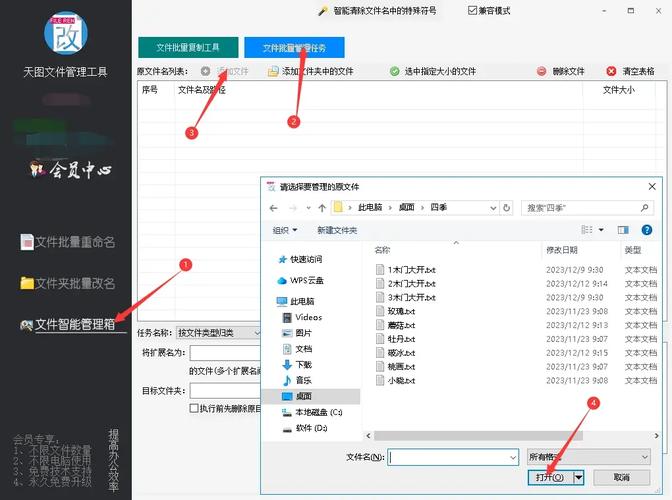The width and height of the screenshot is (672, 500).
Task: Click the red 删除文件 icon
Action: (542, 71)
